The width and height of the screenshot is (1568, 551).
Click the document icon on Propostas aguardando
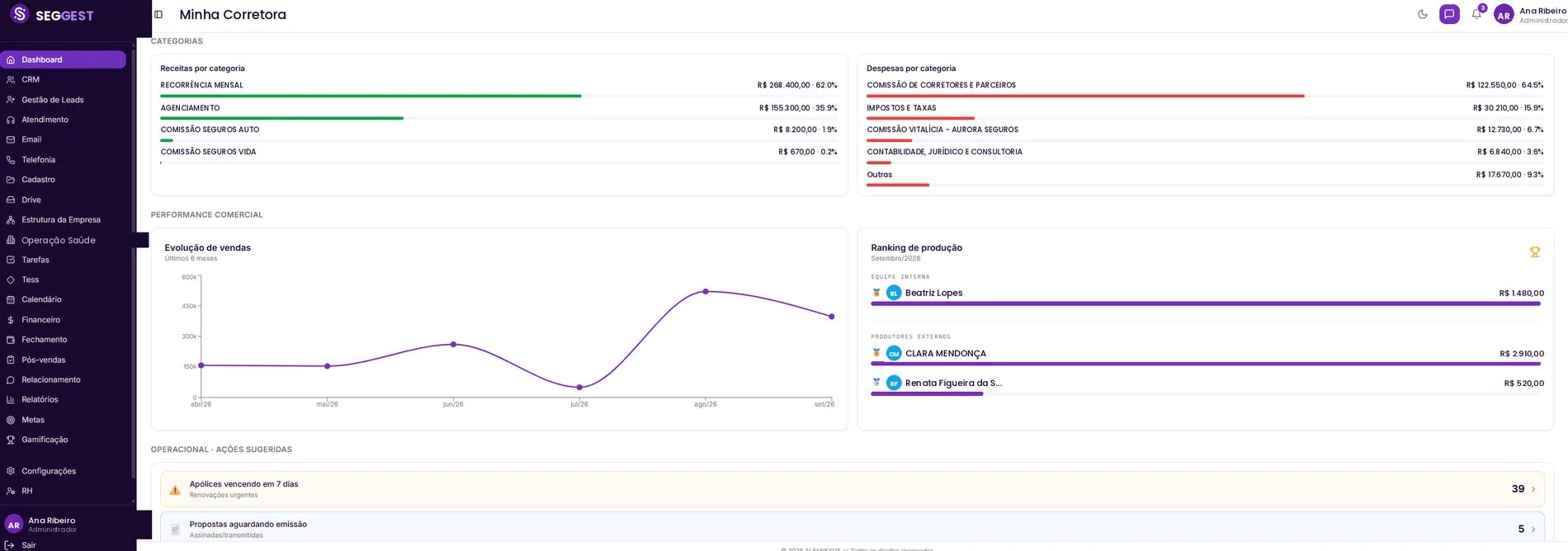click(x=175, y=530)
